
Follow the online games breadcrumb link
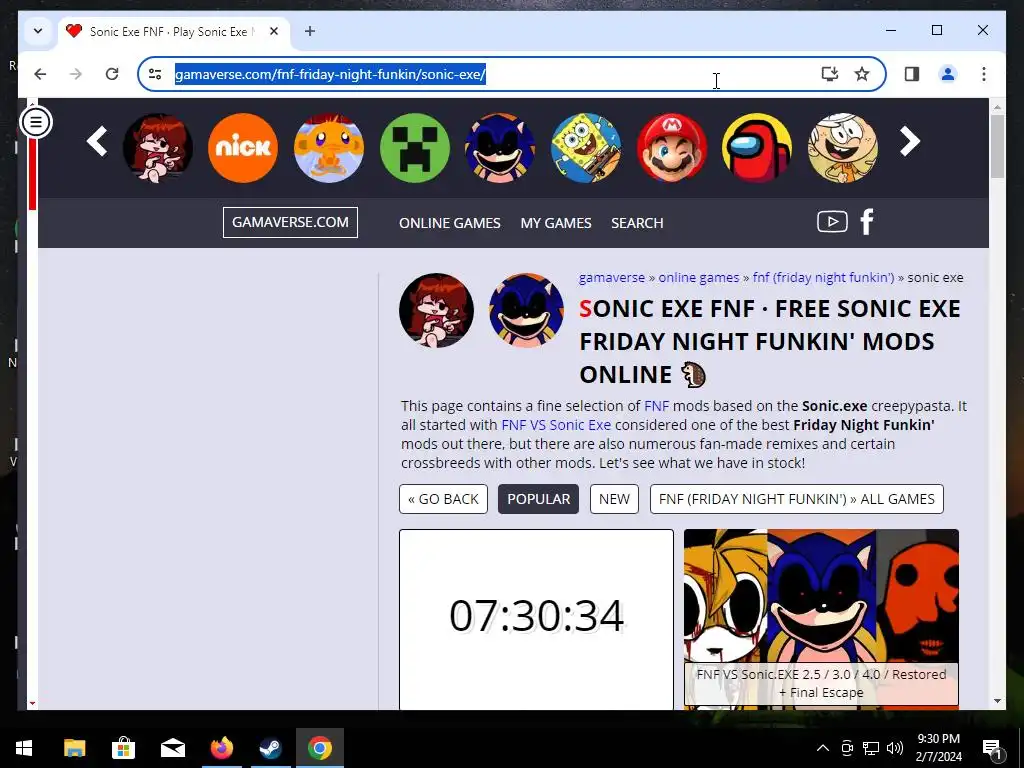(699, 277)
